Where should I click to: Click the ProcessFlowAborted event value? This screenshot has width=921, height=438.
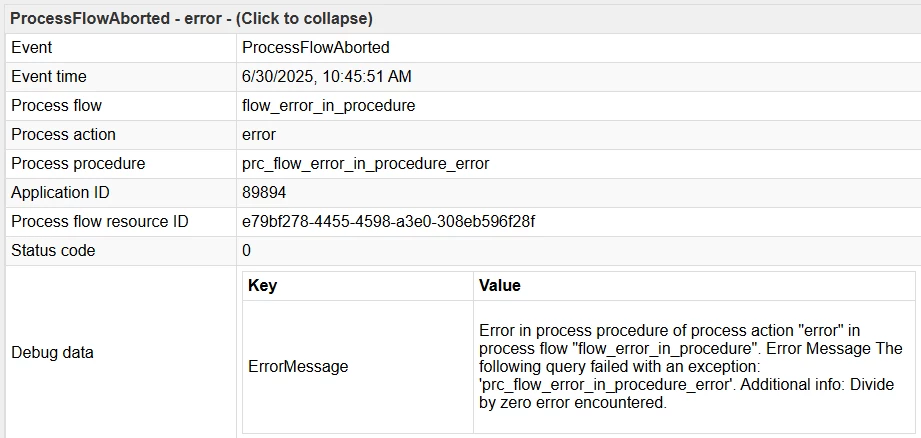(315, 48)
